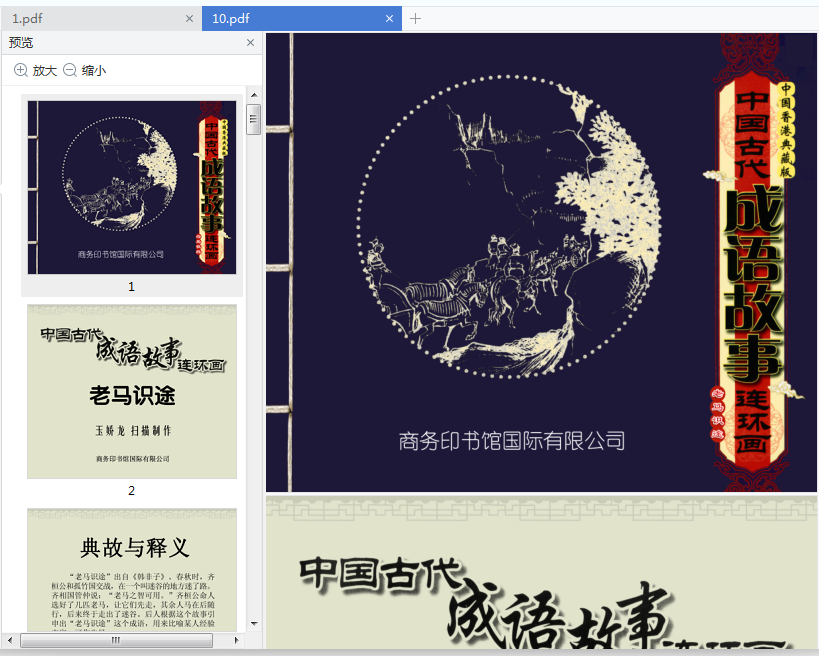Click the 缩小 zoom out magnifier icon
The height and width of the screenshot is (656, 819).
(x=70, y=70)
